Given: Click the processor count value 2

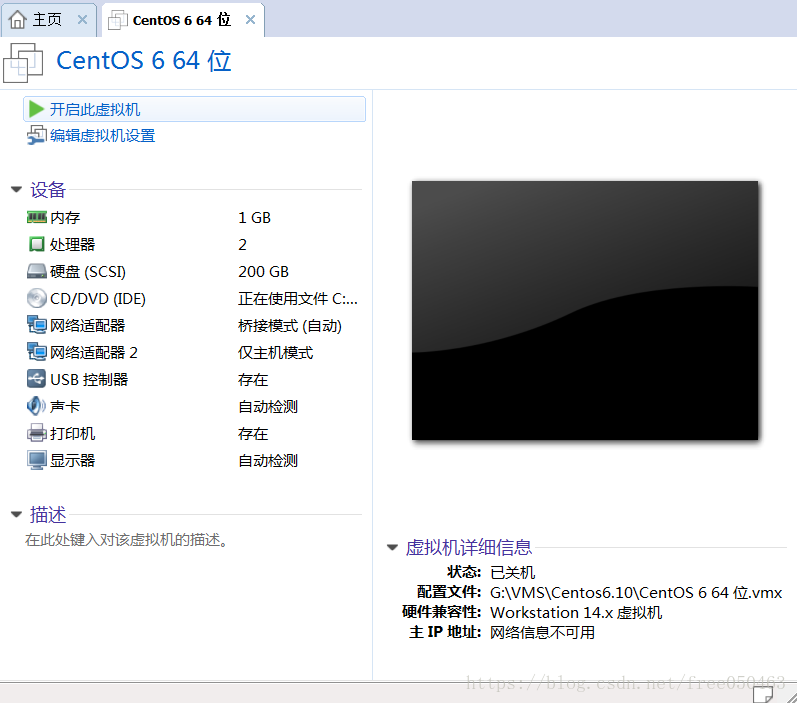Looking at the screenshot, I should click(x=242, y=244).
